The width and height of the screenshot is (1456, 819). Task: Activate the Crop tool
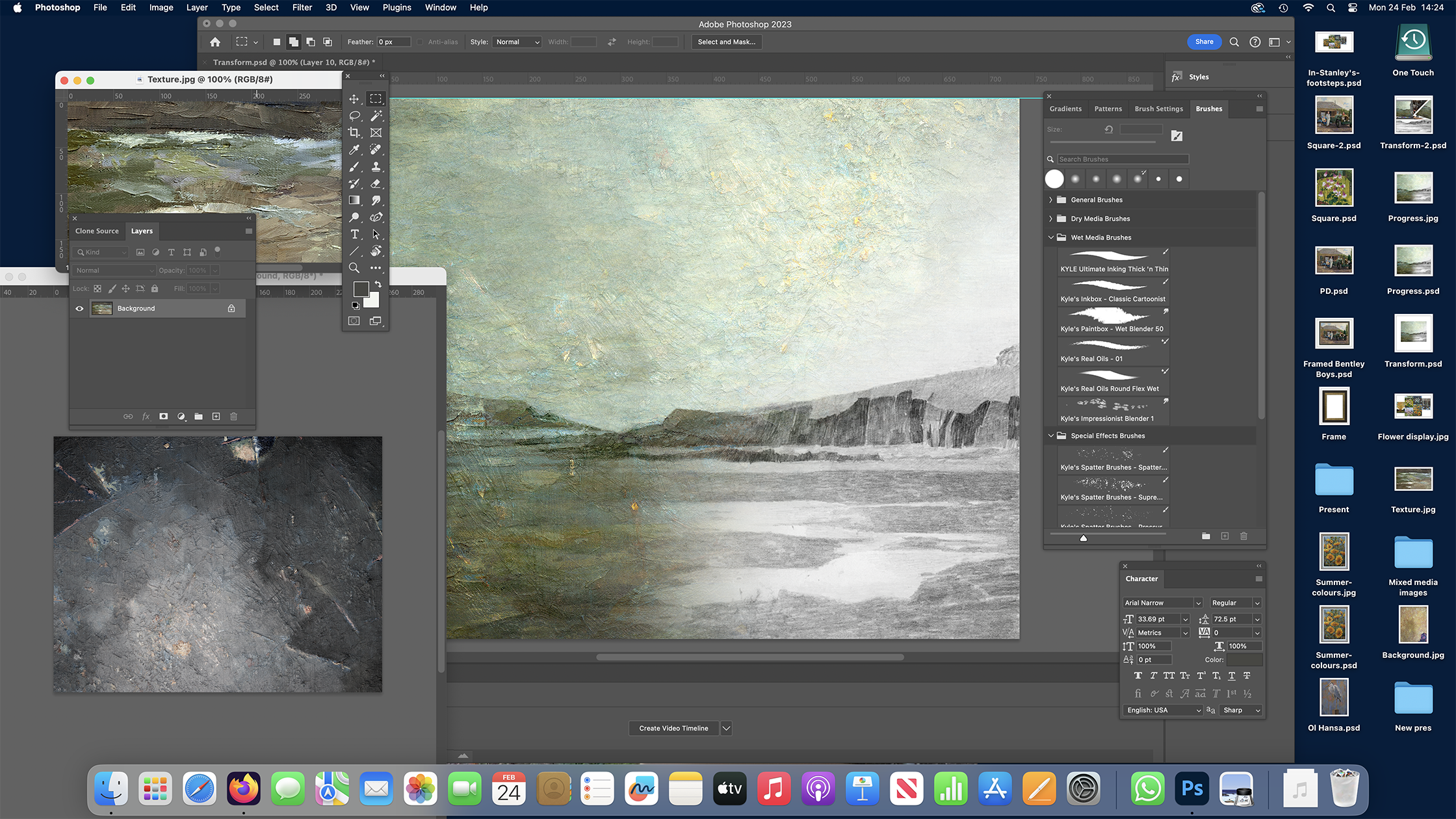354,133
